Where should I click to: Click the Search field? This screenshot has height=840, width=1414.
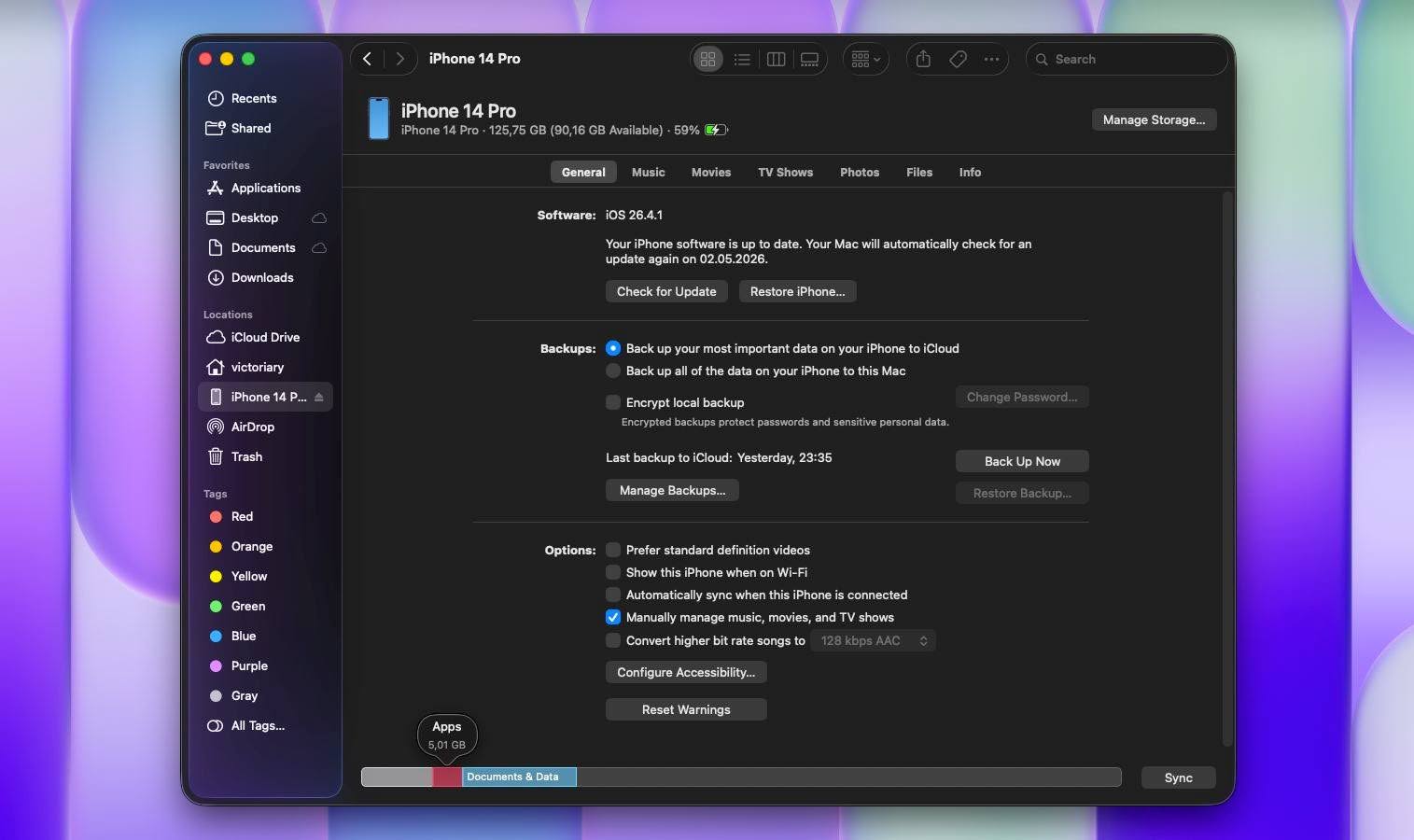tap(1127, 59)
